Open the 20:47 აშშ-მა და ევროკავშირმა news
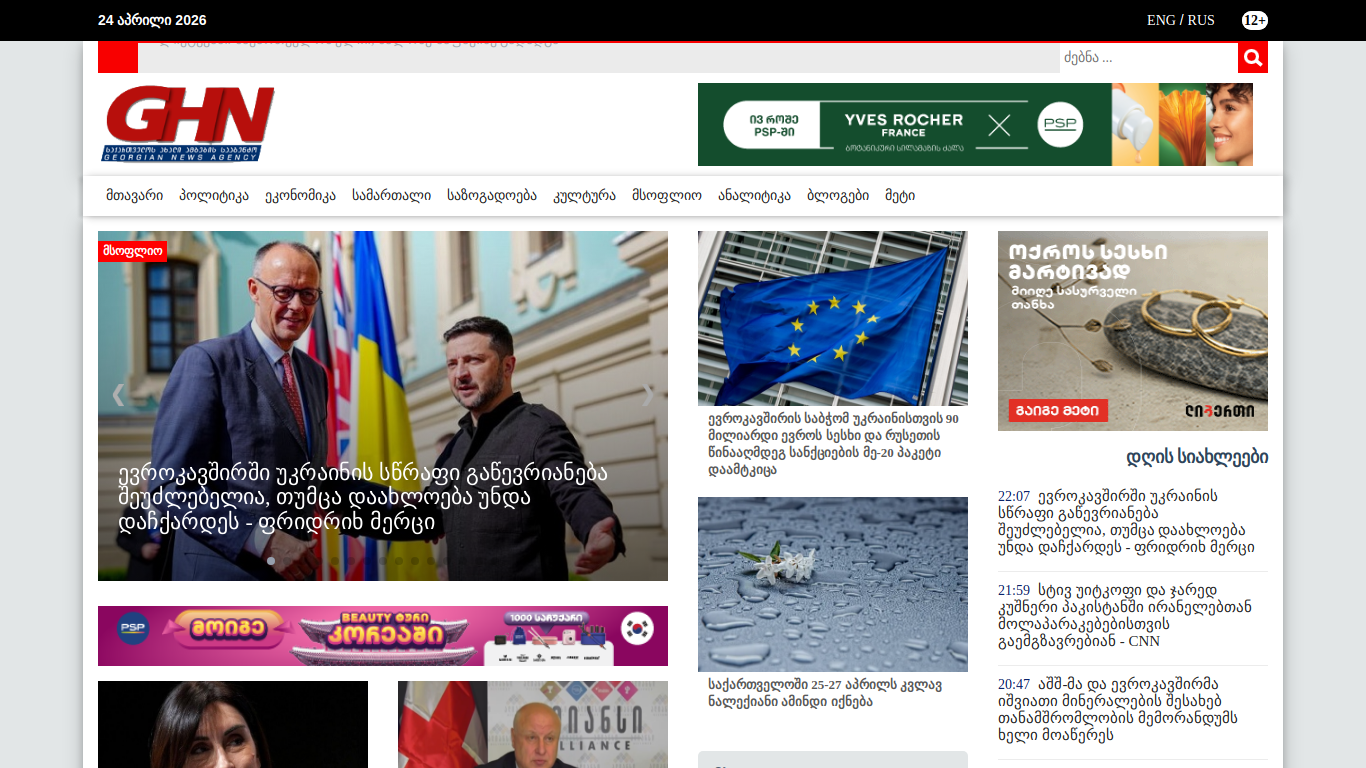 1118,710
